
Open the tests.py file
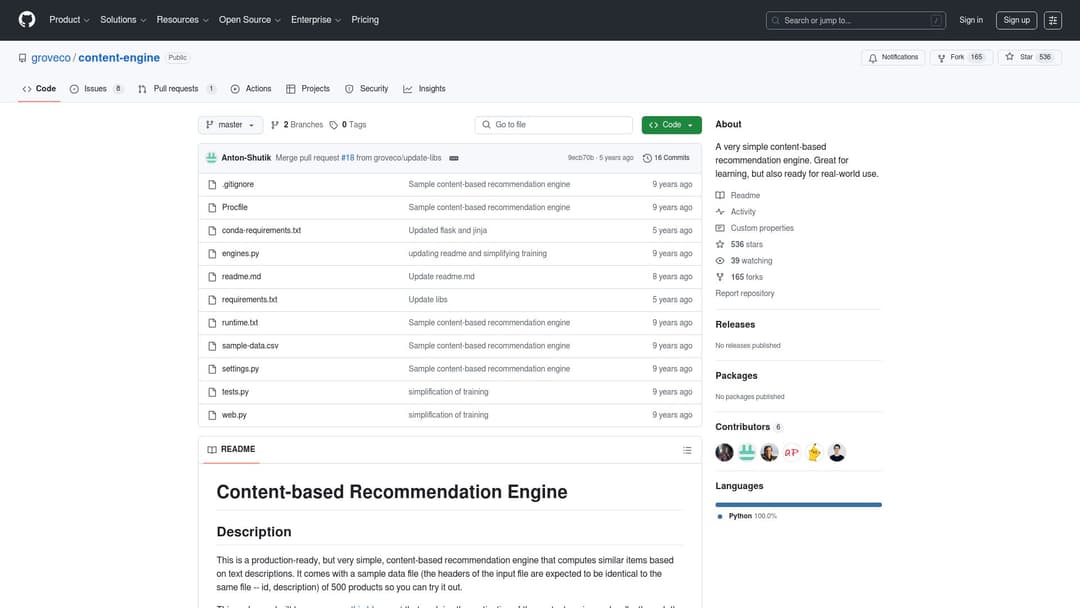click(x=235, y=392)
